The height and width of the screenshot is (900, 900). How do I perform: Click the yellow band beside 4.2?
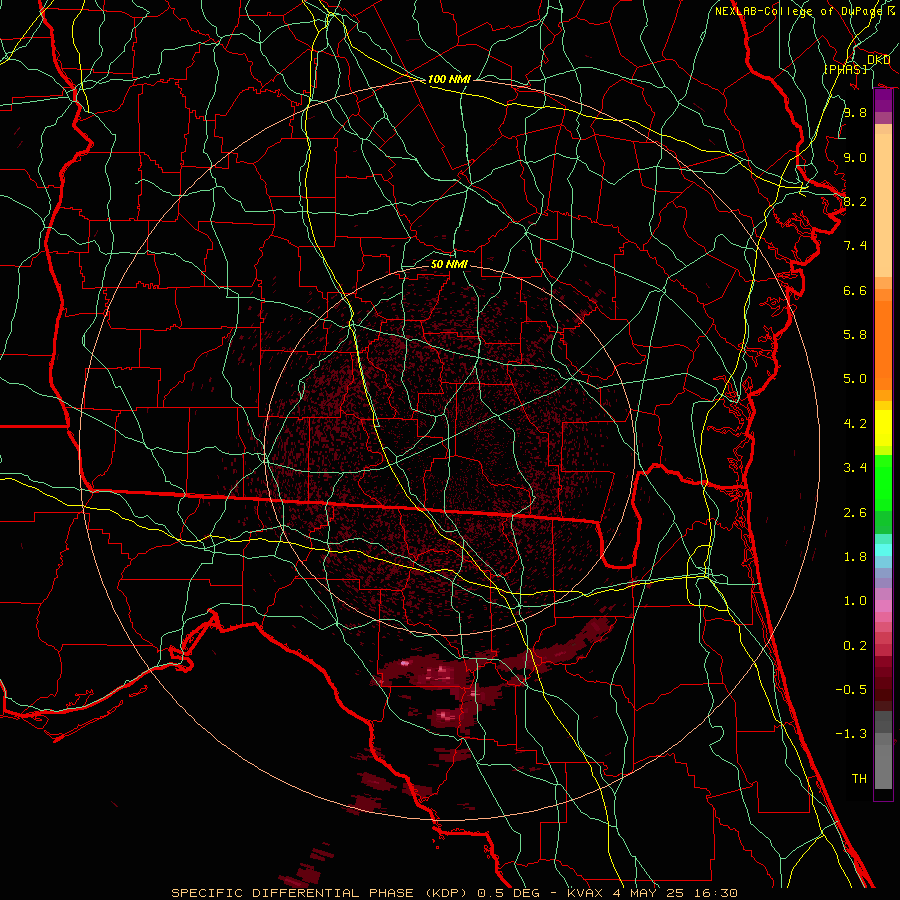[883, 428]
